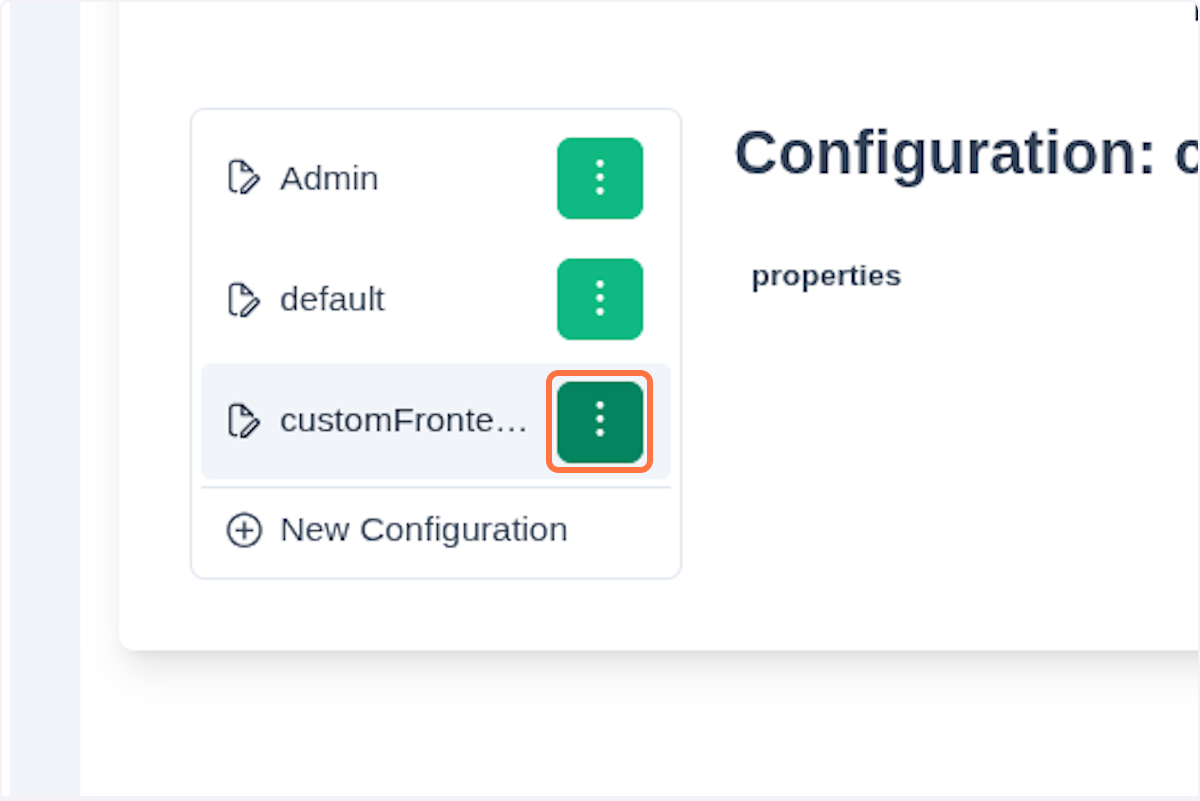Select the Admin configuration entry

tap(330, 178)
